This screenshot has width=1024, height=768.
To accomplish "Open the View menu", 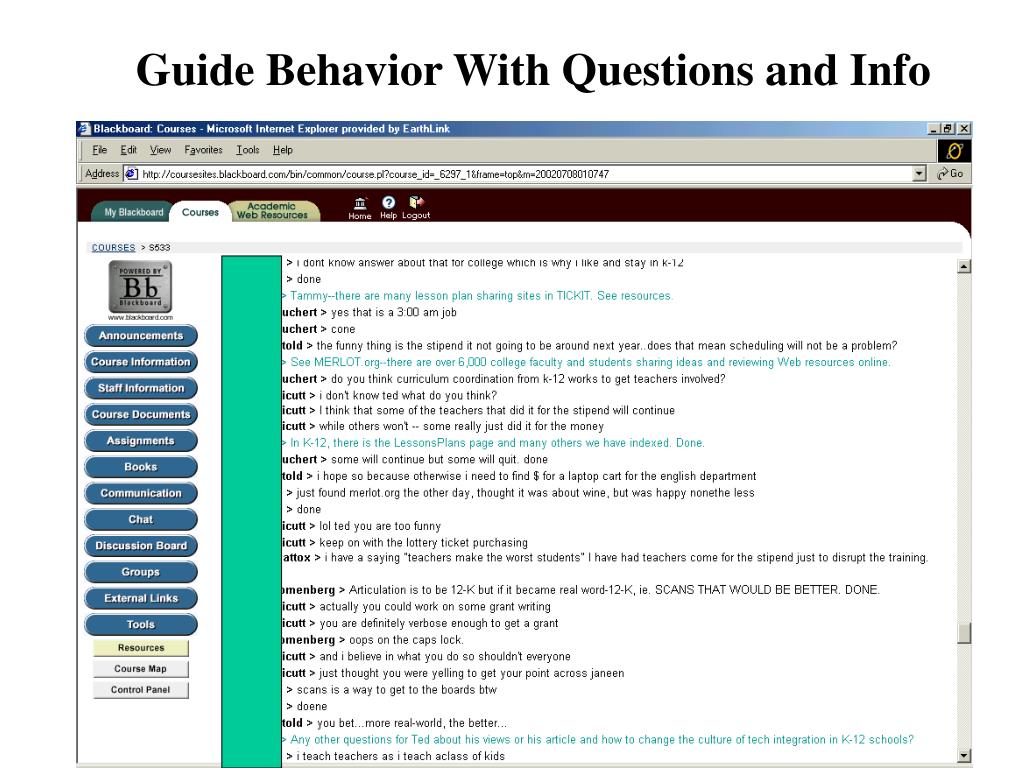I will [161, 150].
